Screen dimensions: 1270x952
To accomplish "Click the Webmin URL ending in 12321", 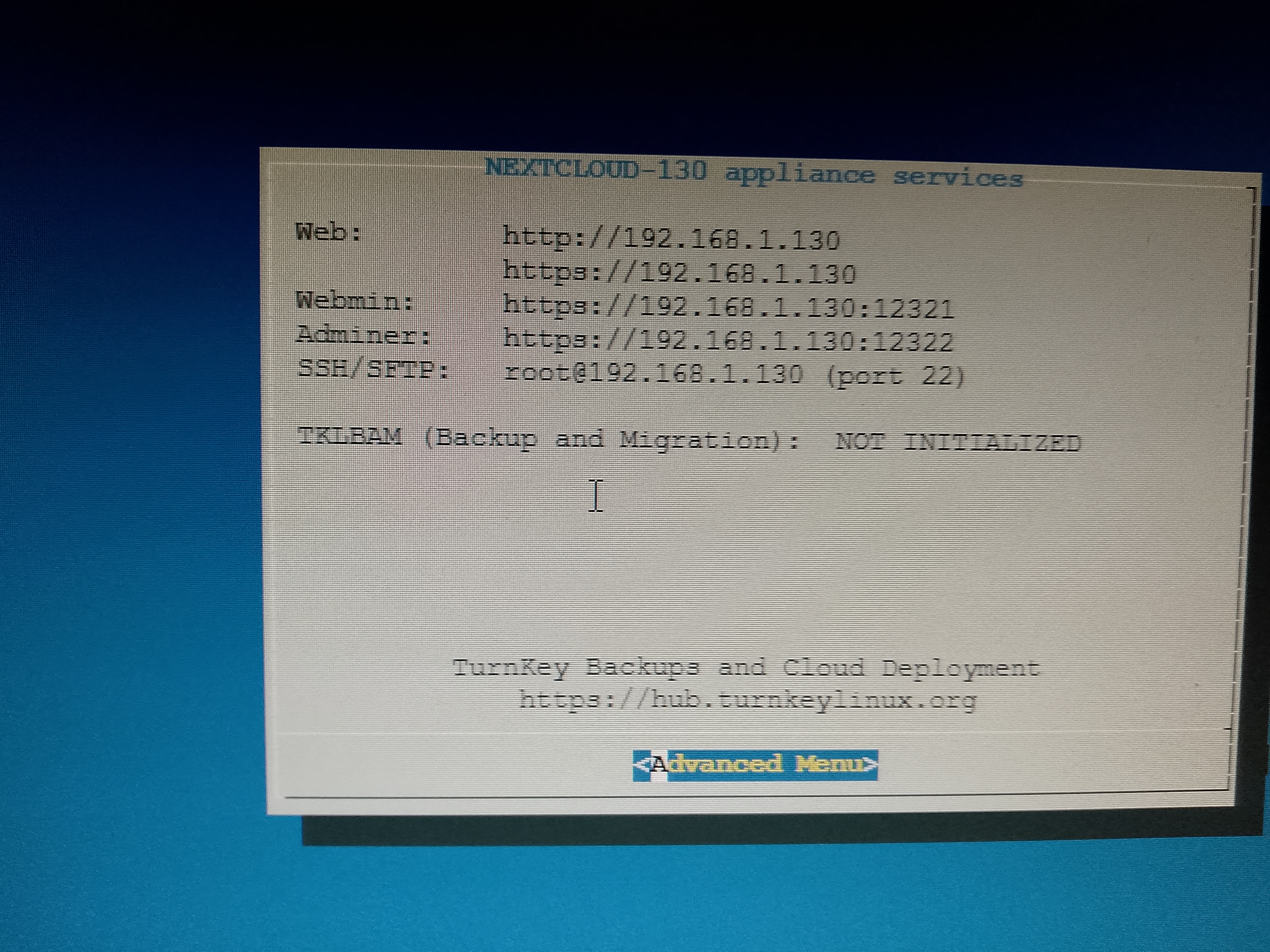I will click(x=728, y=307).
